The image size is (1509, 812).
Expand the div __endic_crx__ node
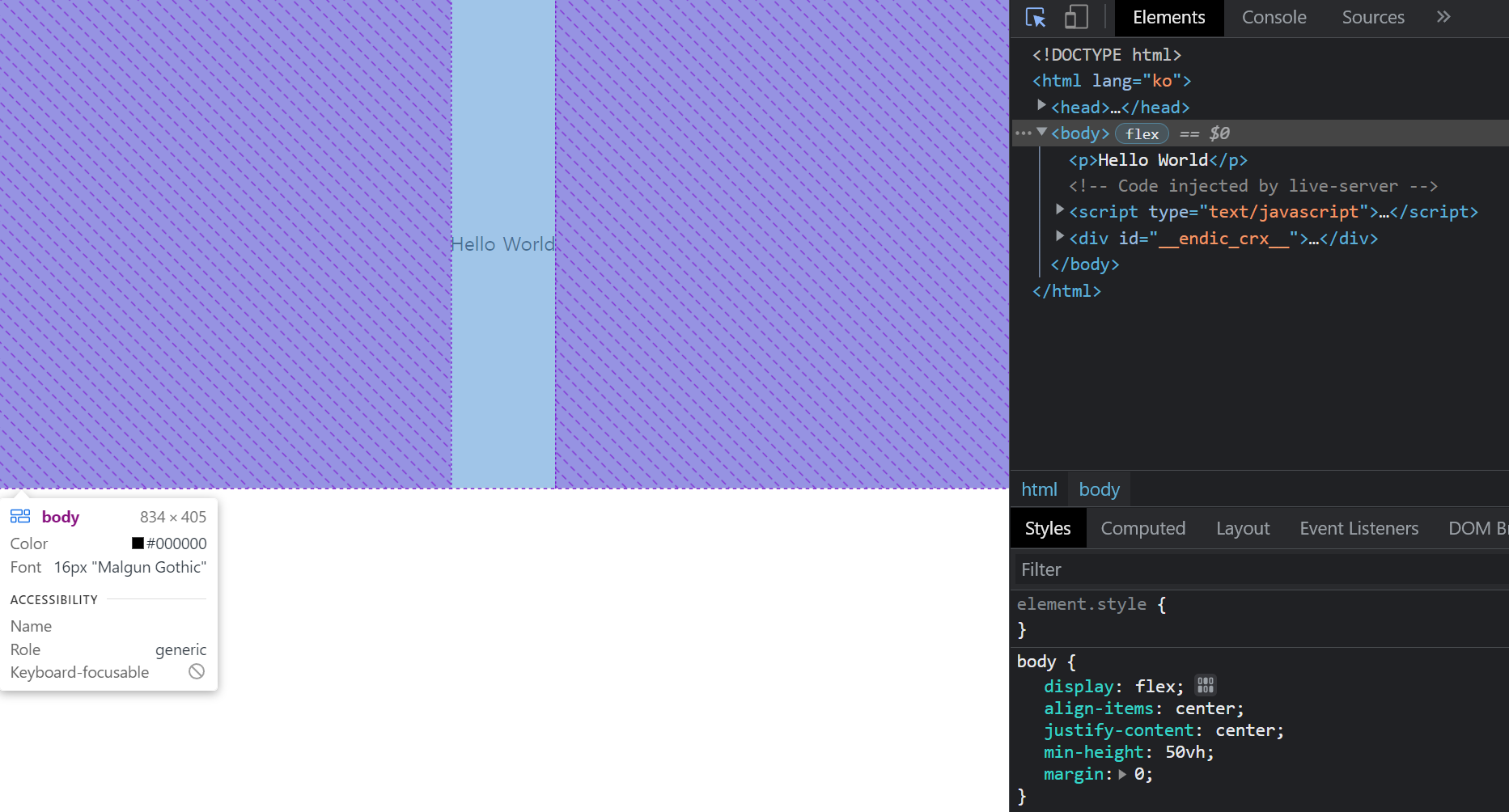1060,237
